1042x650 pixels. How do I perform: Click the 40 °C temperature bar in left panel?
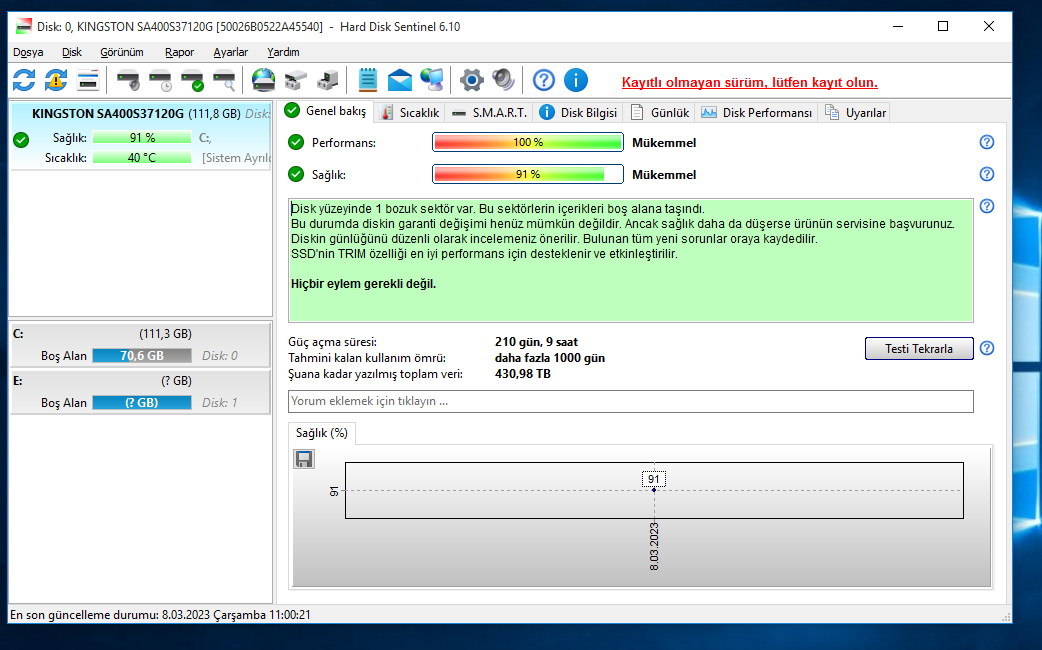142,158
